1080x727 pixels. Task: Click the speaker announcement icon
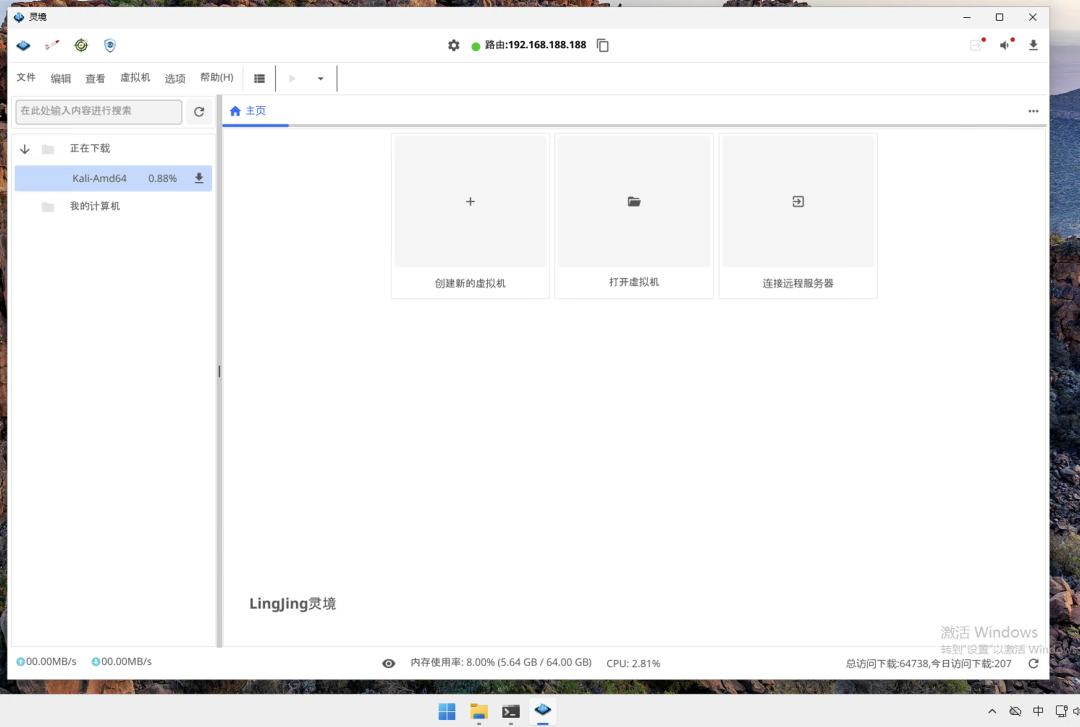(1007, 45)
